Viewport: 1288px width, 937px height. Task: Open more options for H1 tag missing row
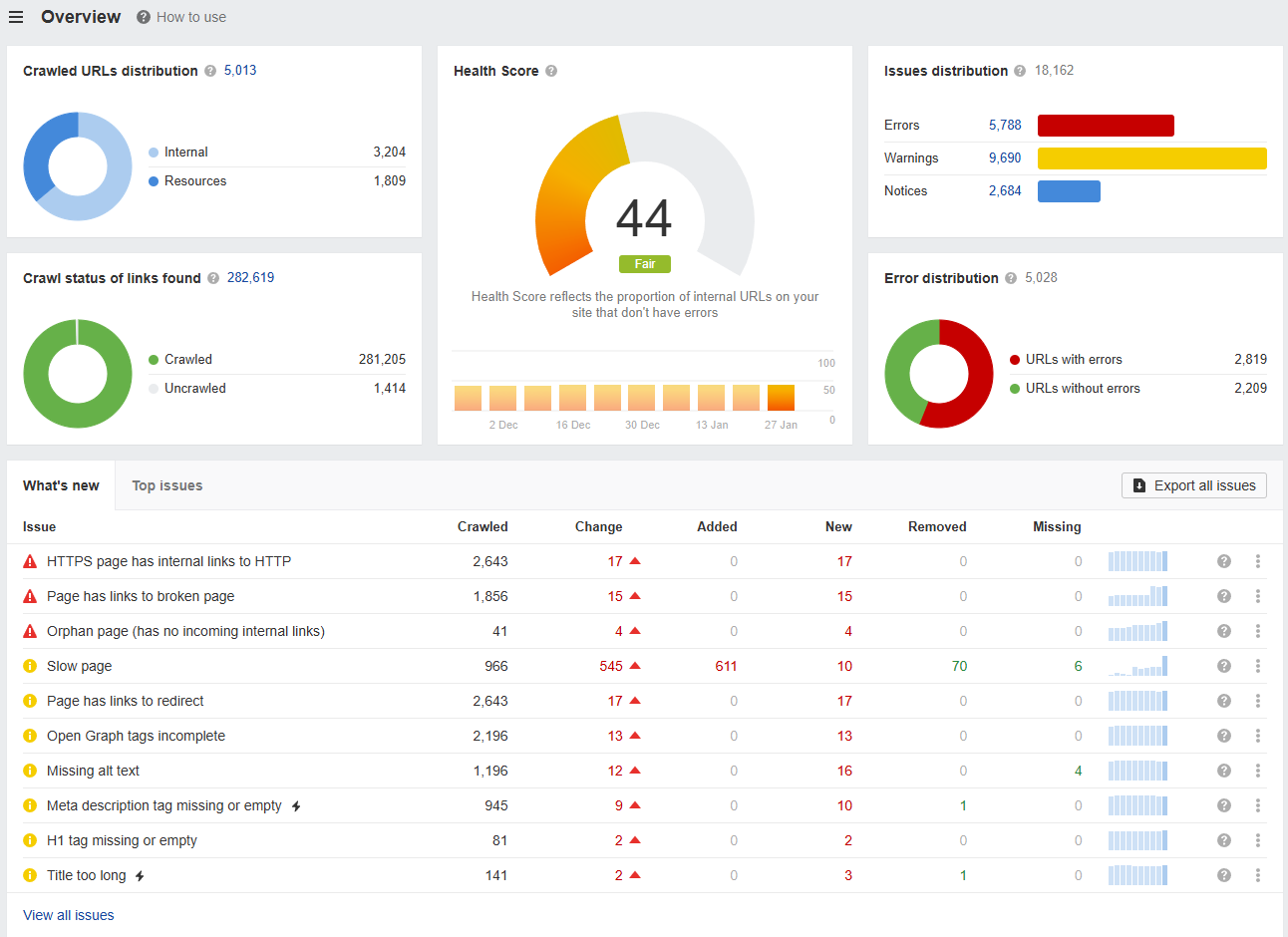(1258, 840)
